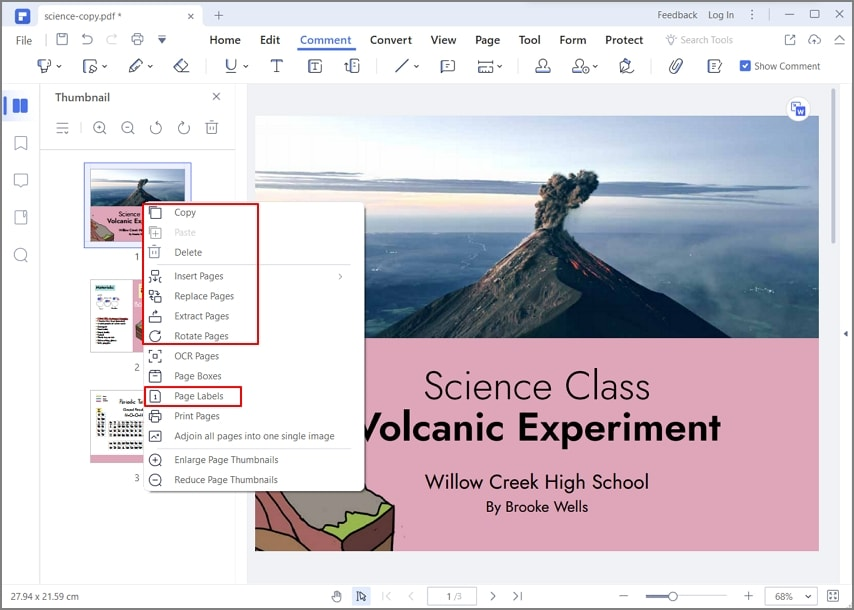Expand the Insert Pages submenu

(200, 276)
